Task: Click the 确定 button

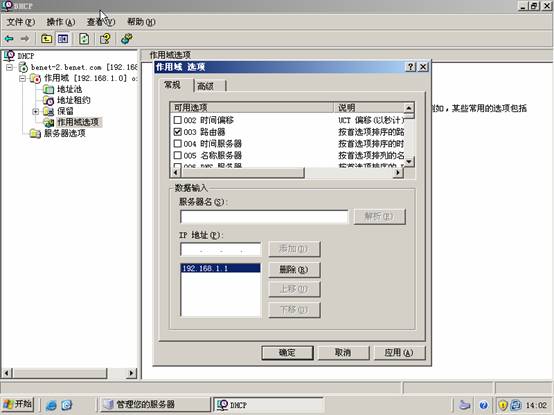Action: tap(287, 352)
